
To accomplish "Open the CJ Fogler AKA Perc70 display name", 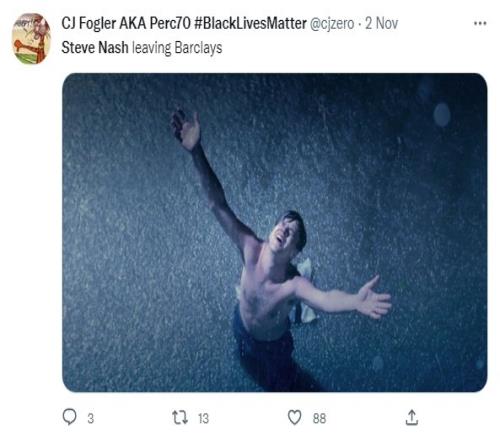I will 126,23.
